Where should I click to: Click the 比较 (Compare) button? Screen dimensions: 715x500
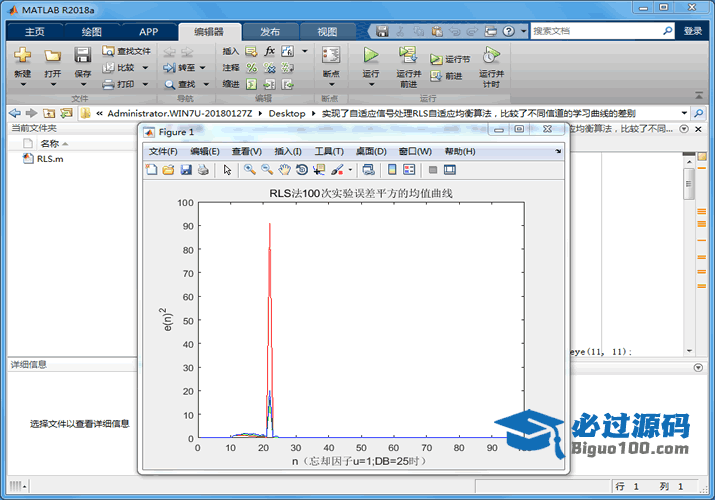126,67
